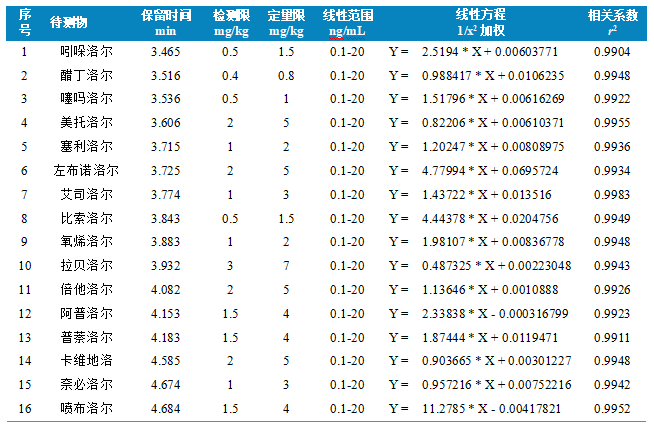Select equation 2.33838 * X - 0.000316799

(495, 314)
